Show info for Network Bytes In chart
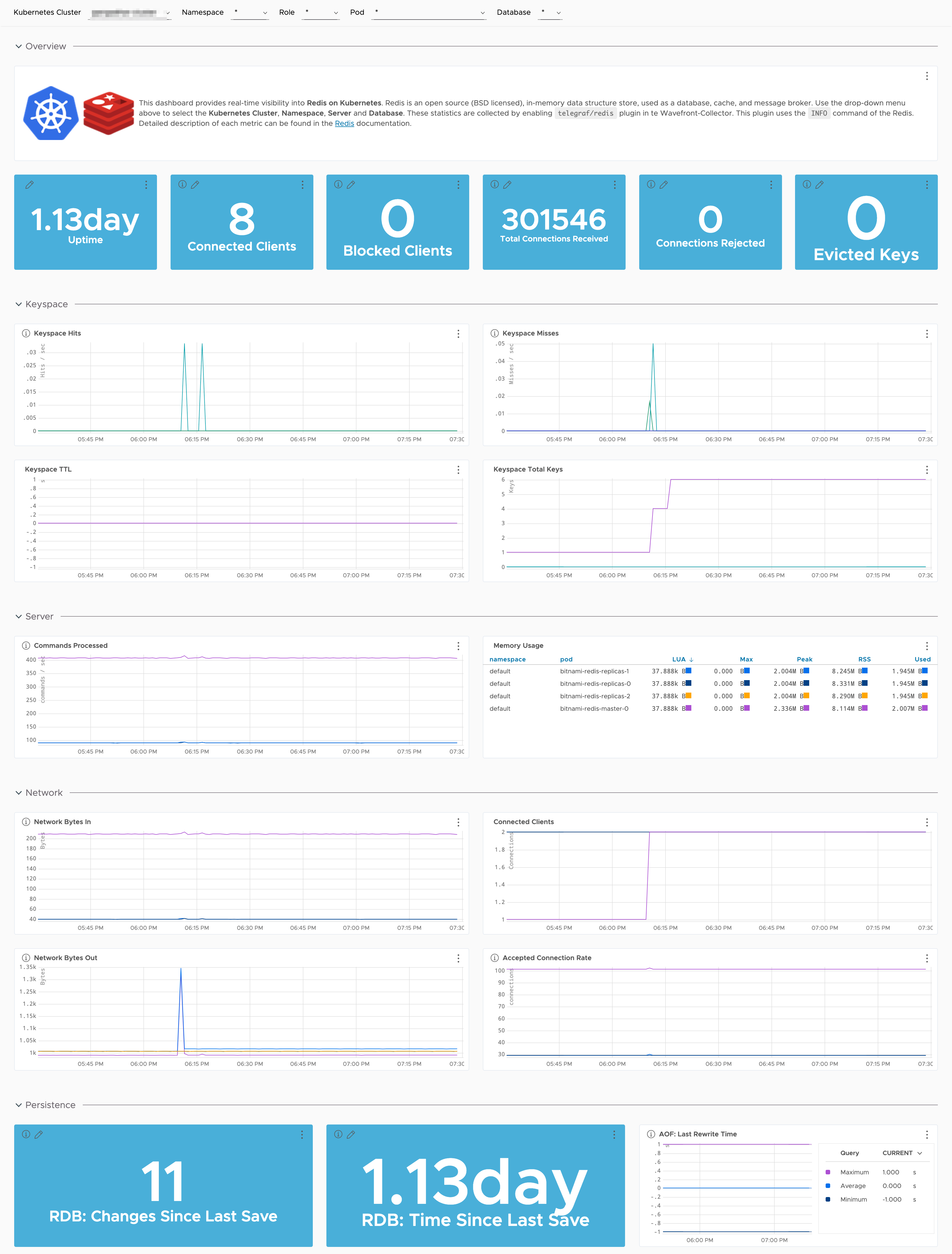 tap(26, 822)
